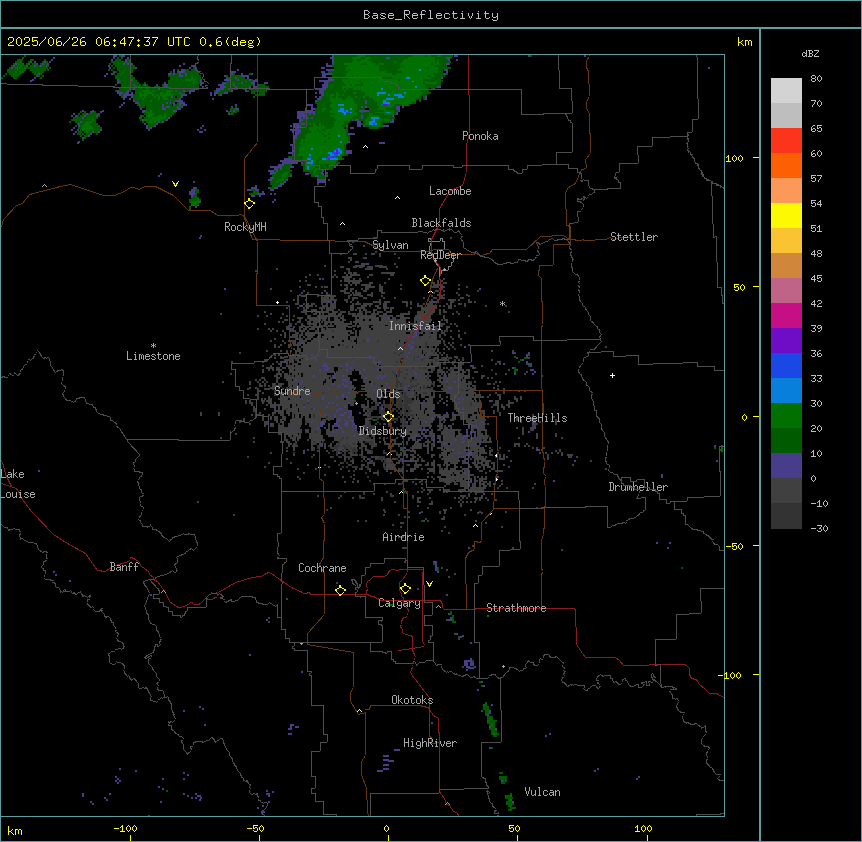
Task: Click the Cochrane label
Action: tap(322, 568)
